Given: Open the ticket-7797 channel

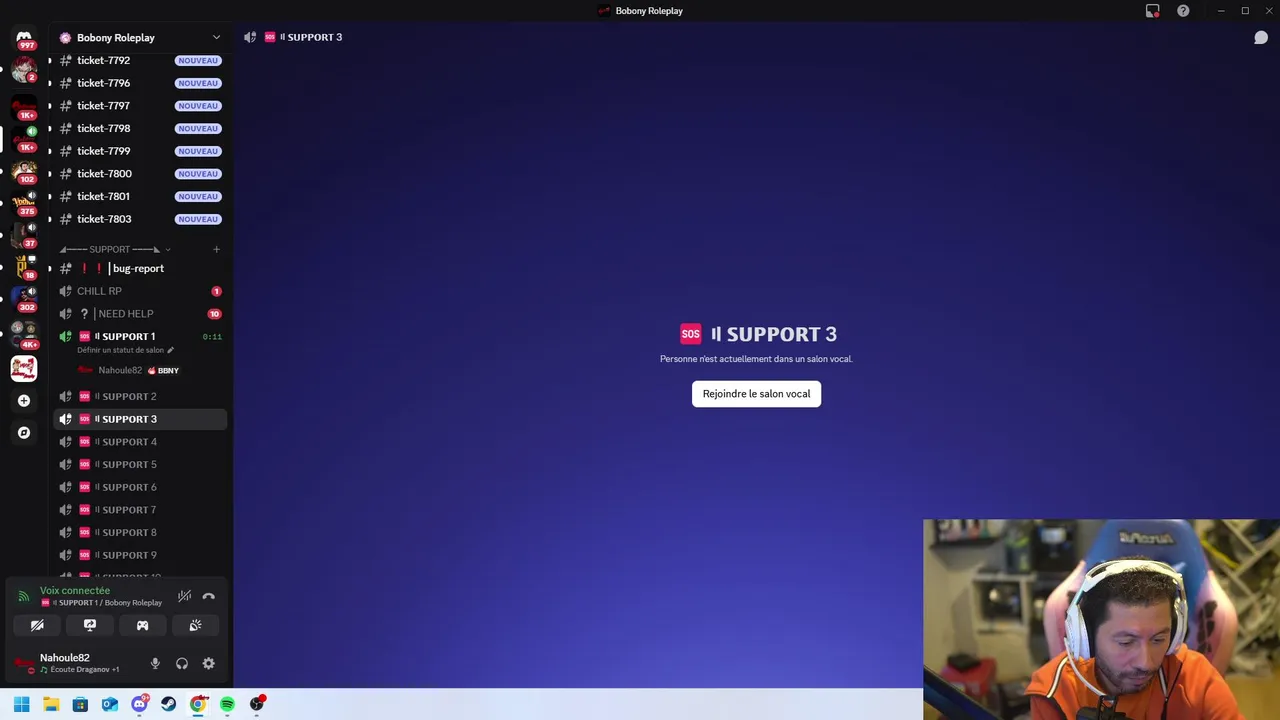Looking at the screenshot, I should coord(140,106).
